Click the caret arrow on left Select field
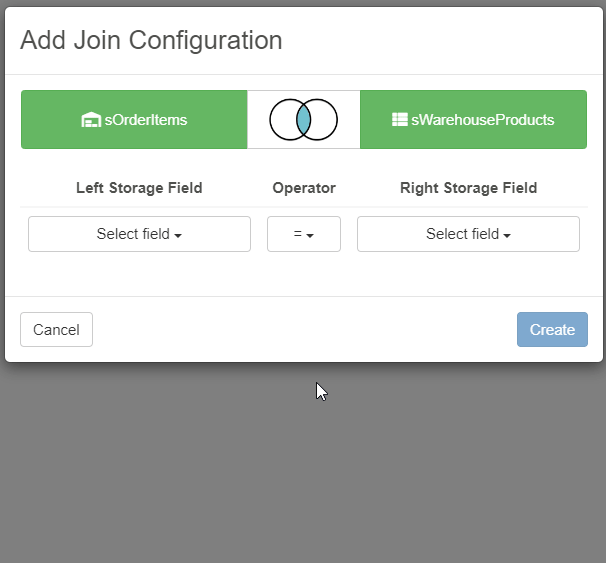 pos(178,236)
